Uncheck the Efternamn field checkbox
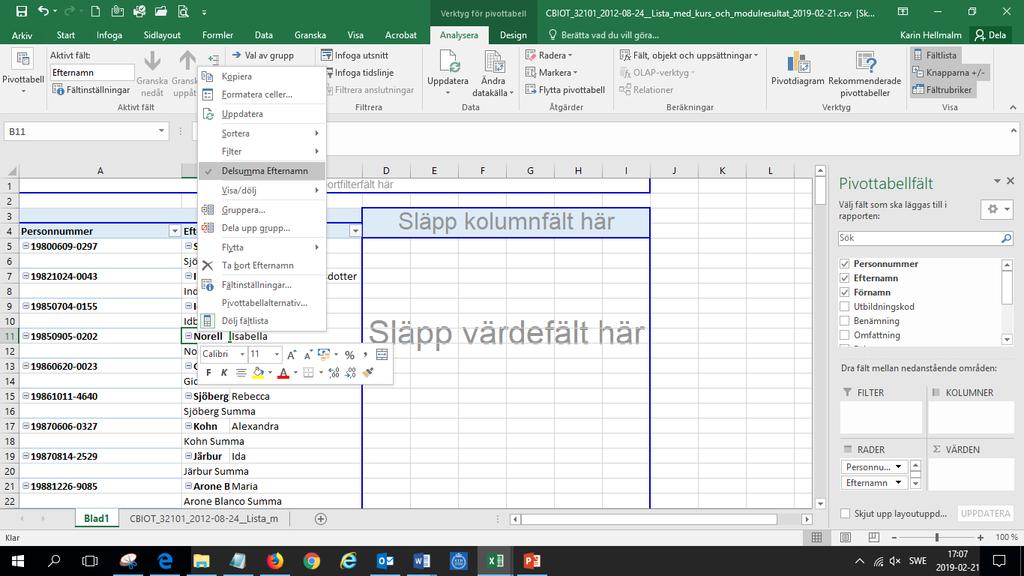The width and height of the screenshot is (1024, 576). pyautogui.click(x=844, y=278)
